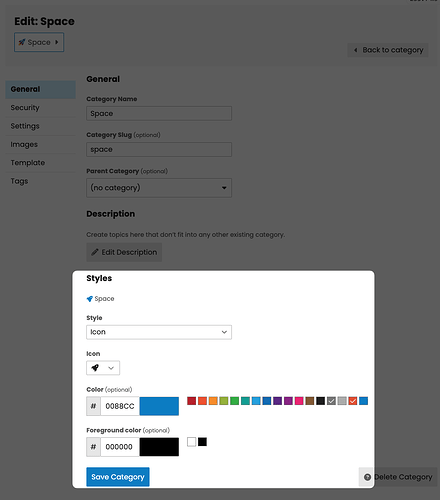This screenshot has height=500, width=440.
Task: Choose small black foreground color swatch
Action: (202, 442)
